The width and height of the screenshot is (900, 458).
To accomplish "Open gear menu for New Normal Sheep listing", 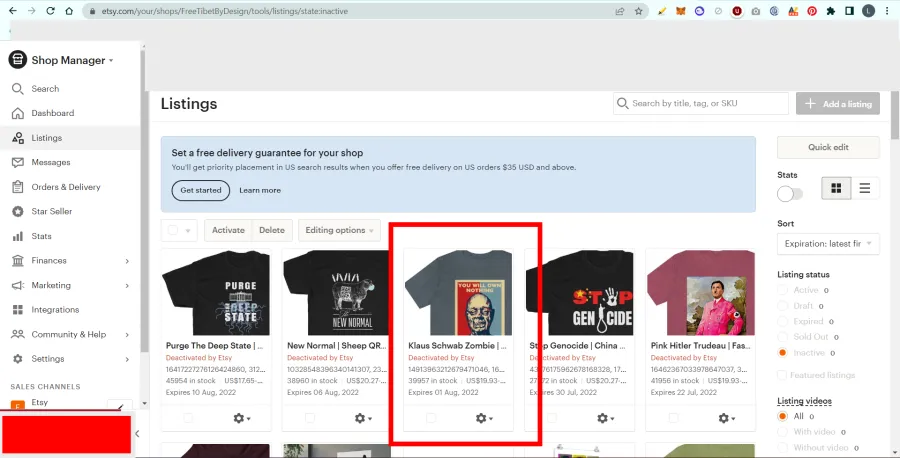I will (363, 418).
